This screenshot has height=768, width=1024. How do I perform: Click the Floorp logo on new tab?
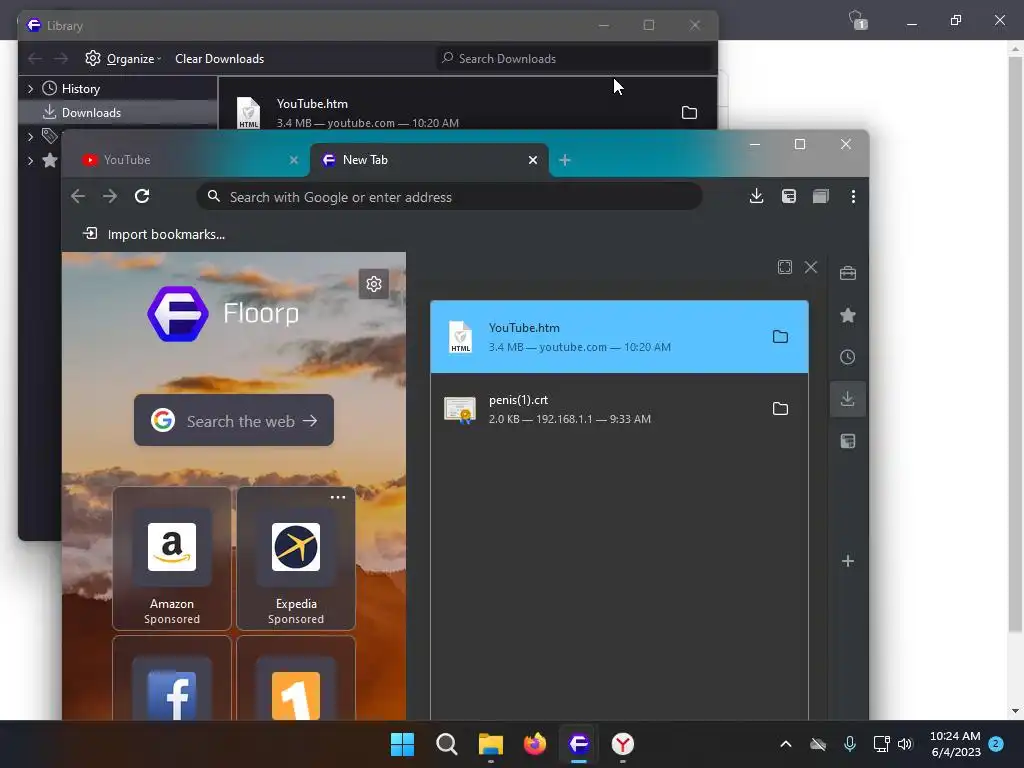pos(178,314)
